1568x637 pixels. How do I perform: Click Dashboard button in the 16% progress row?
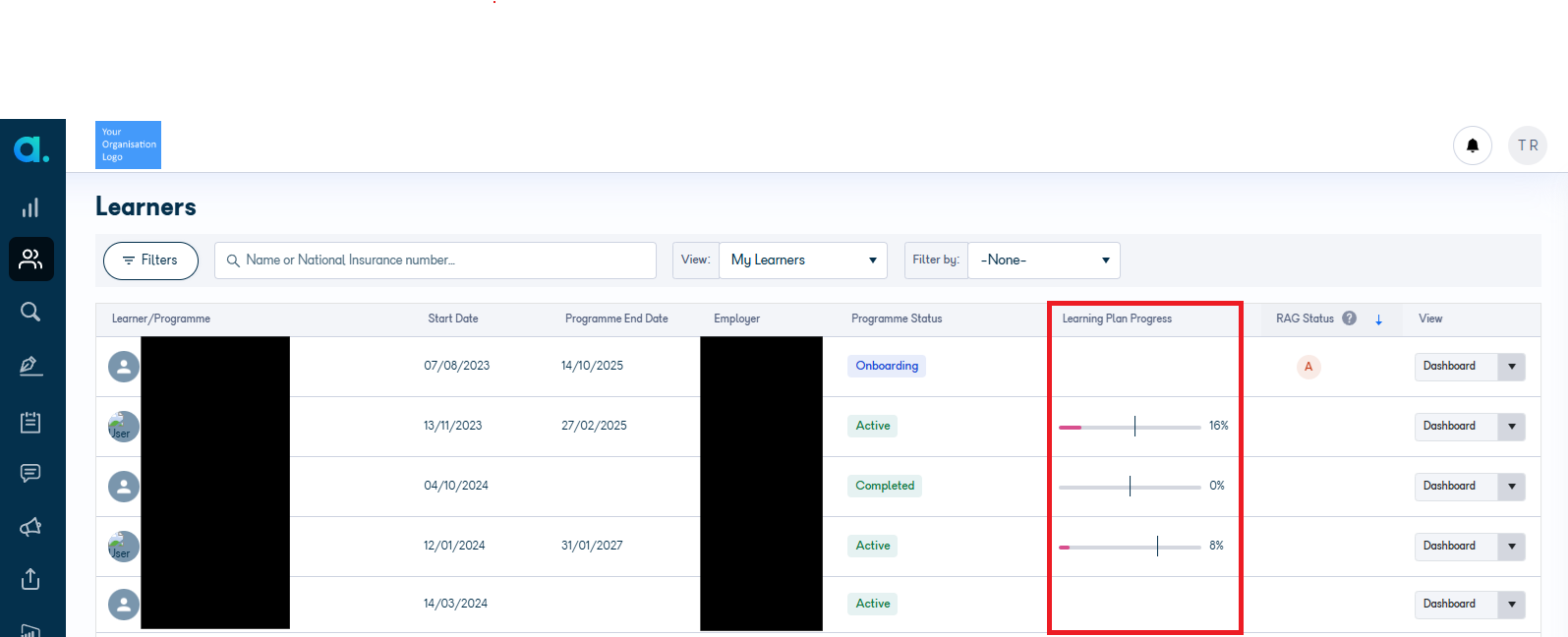tap(1456, 427)
